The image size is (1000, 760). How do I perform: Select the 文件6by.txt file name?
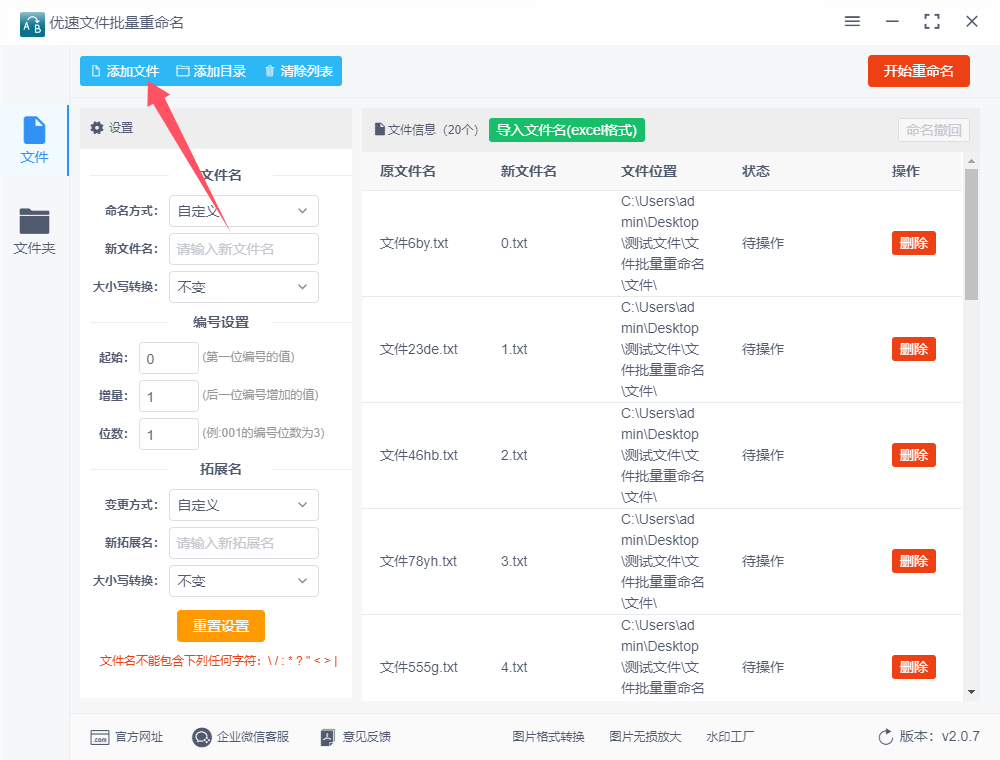414,243
